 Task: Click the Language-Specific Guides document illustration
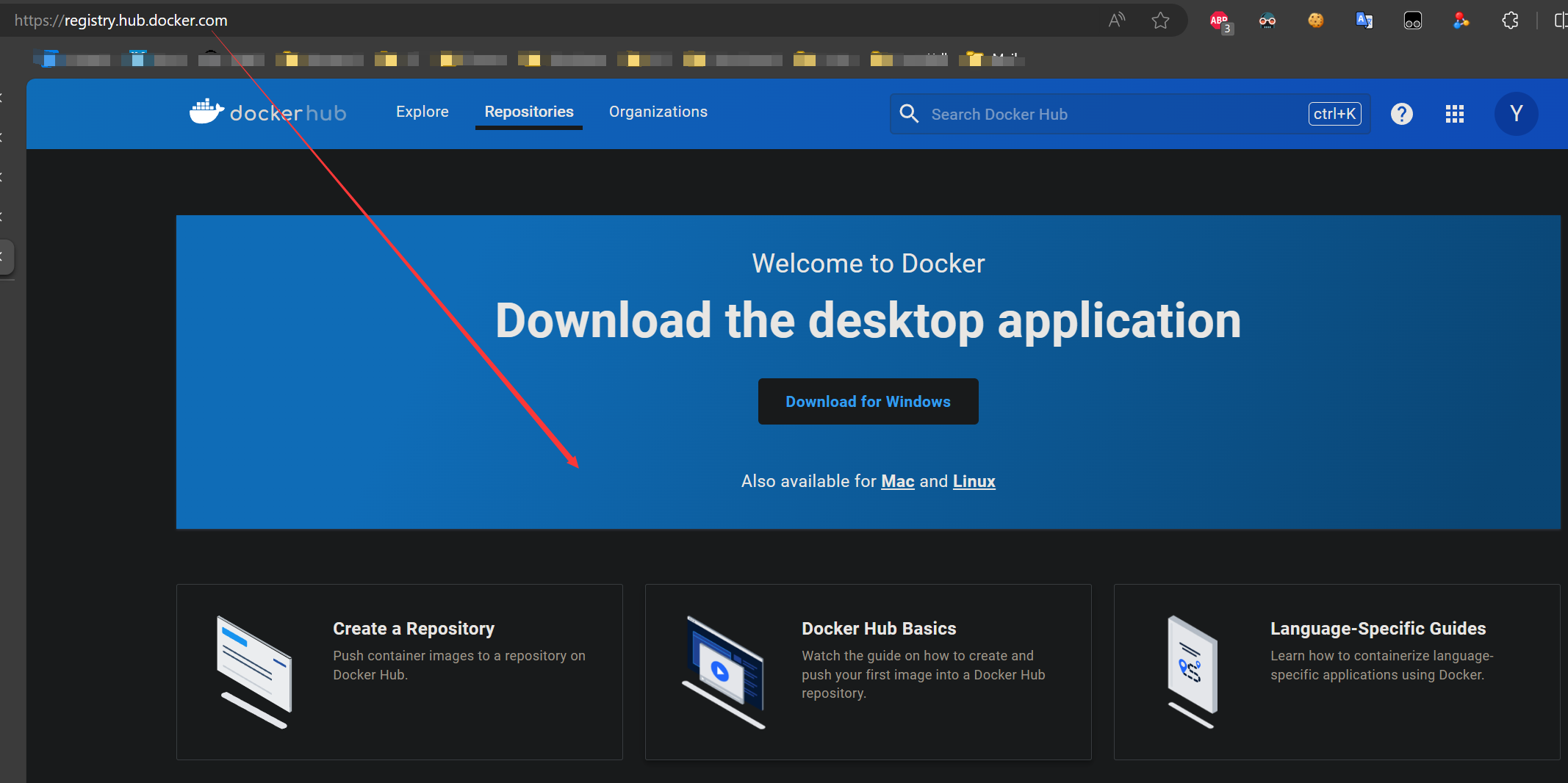[1192, 672]
